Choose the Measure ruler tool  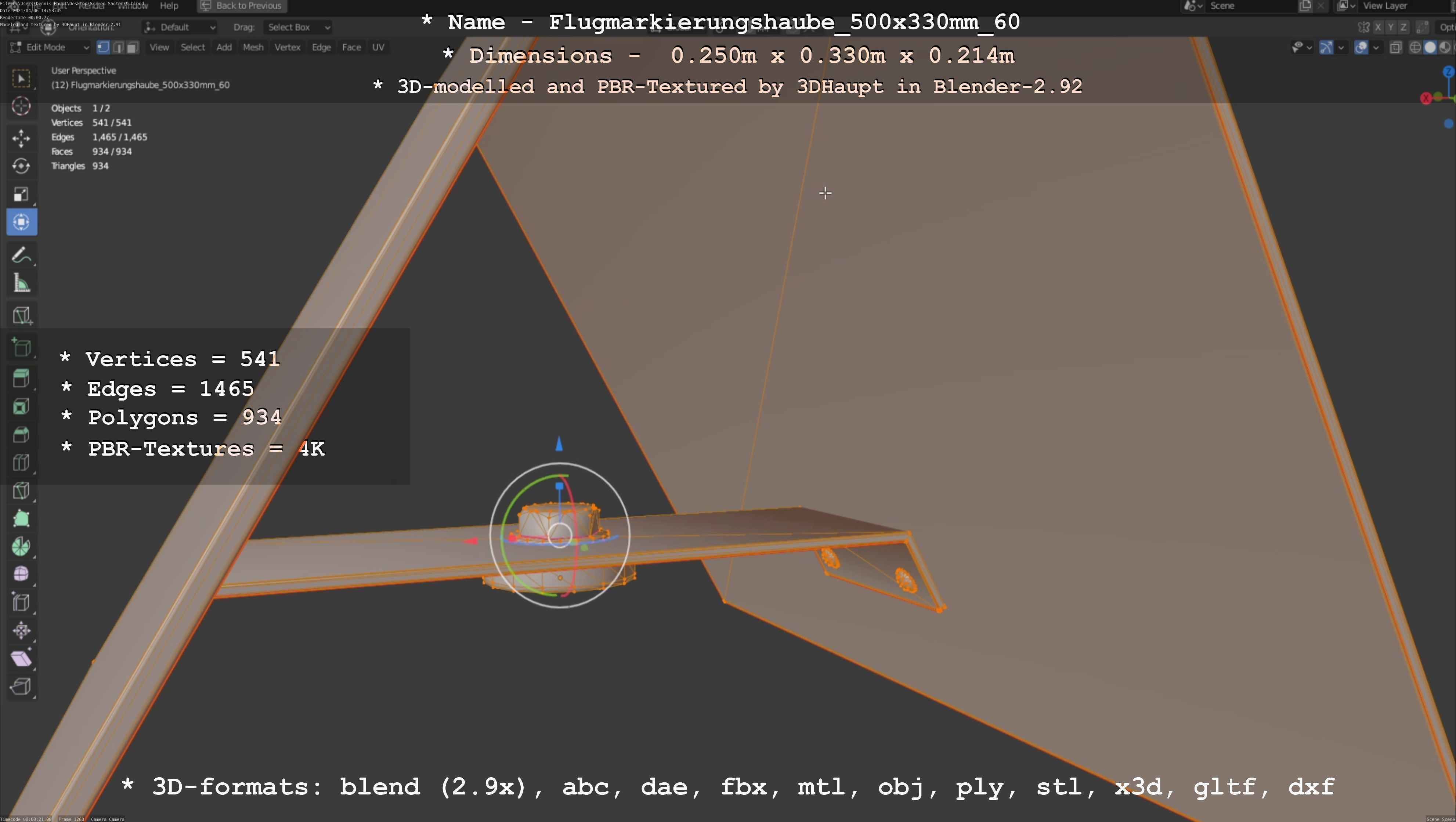21,283
